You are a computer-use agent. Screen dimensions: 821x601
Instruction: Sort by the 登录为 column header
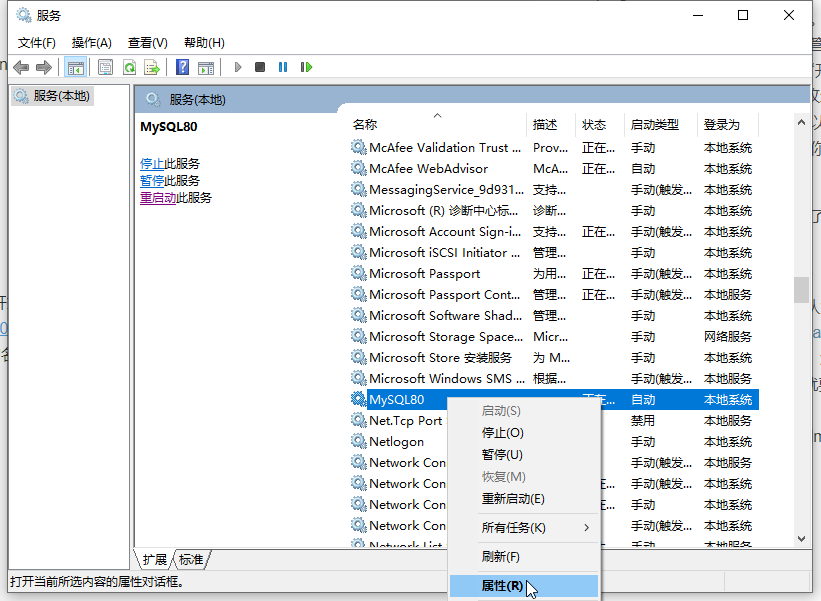pos(728,125)
